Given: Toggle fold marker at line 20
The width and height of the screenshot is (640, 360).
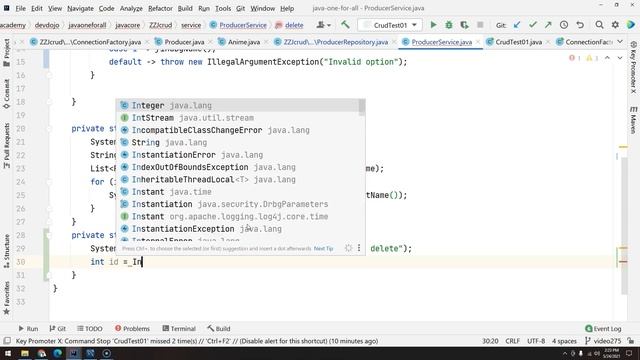Looking at the screenshot, I should pos(49,129).
